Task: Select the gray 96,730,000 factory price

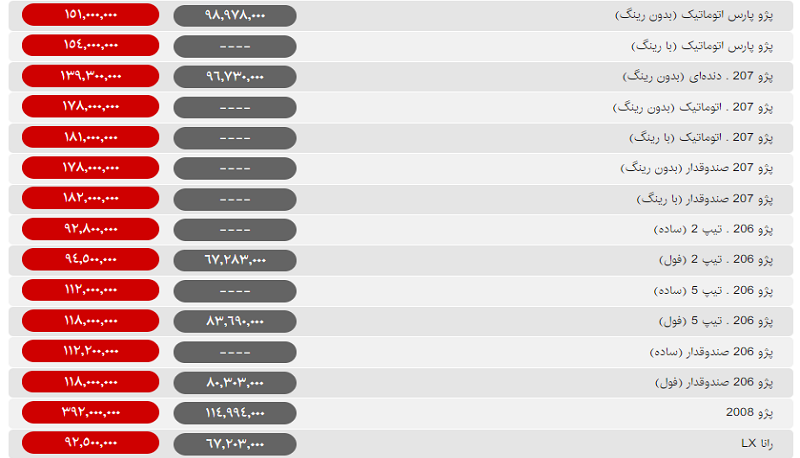Action: tap(235, 77)
